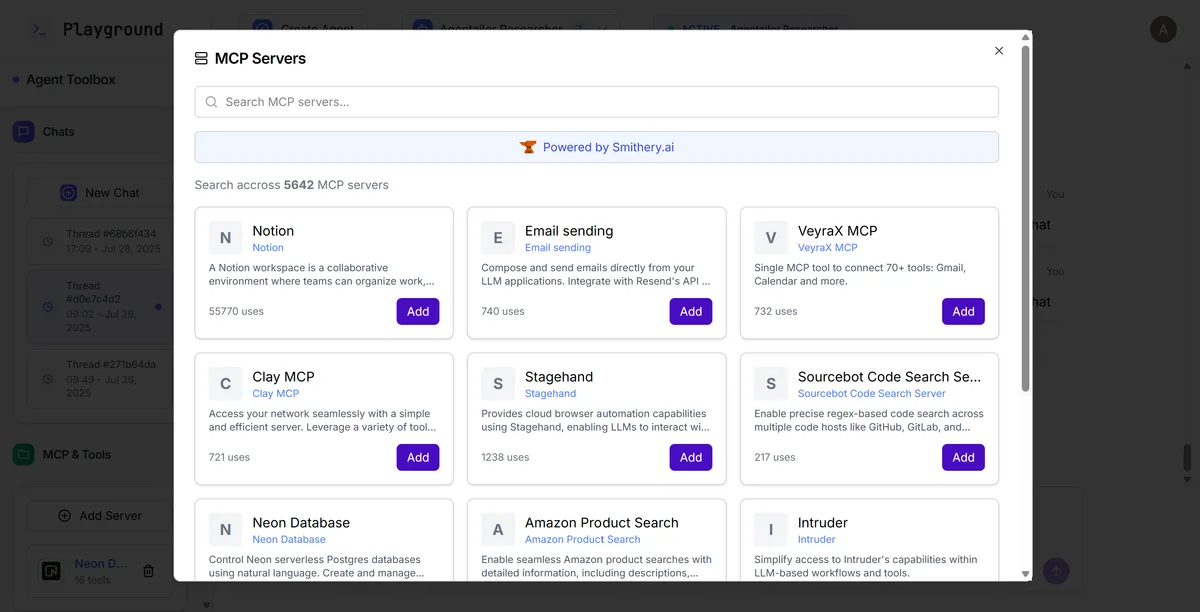Click the dialog vertical scrollbar thumb
This screenshot has height=612, width=1200.
(1025, 218)
